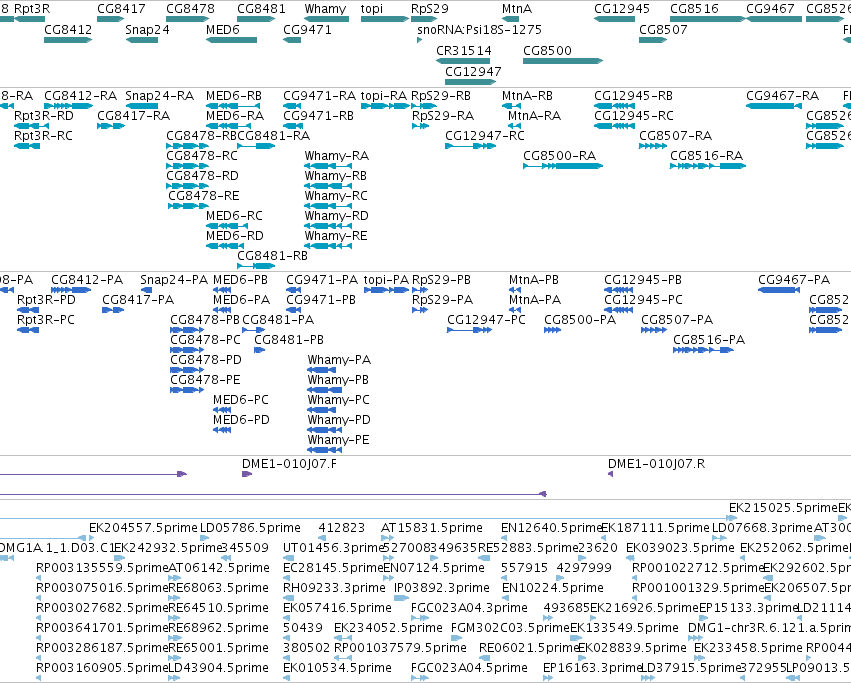This screenshot has width=851, height=683.
Task: Select the CG9467-PA protein bar
Action: tap(779, 290)
